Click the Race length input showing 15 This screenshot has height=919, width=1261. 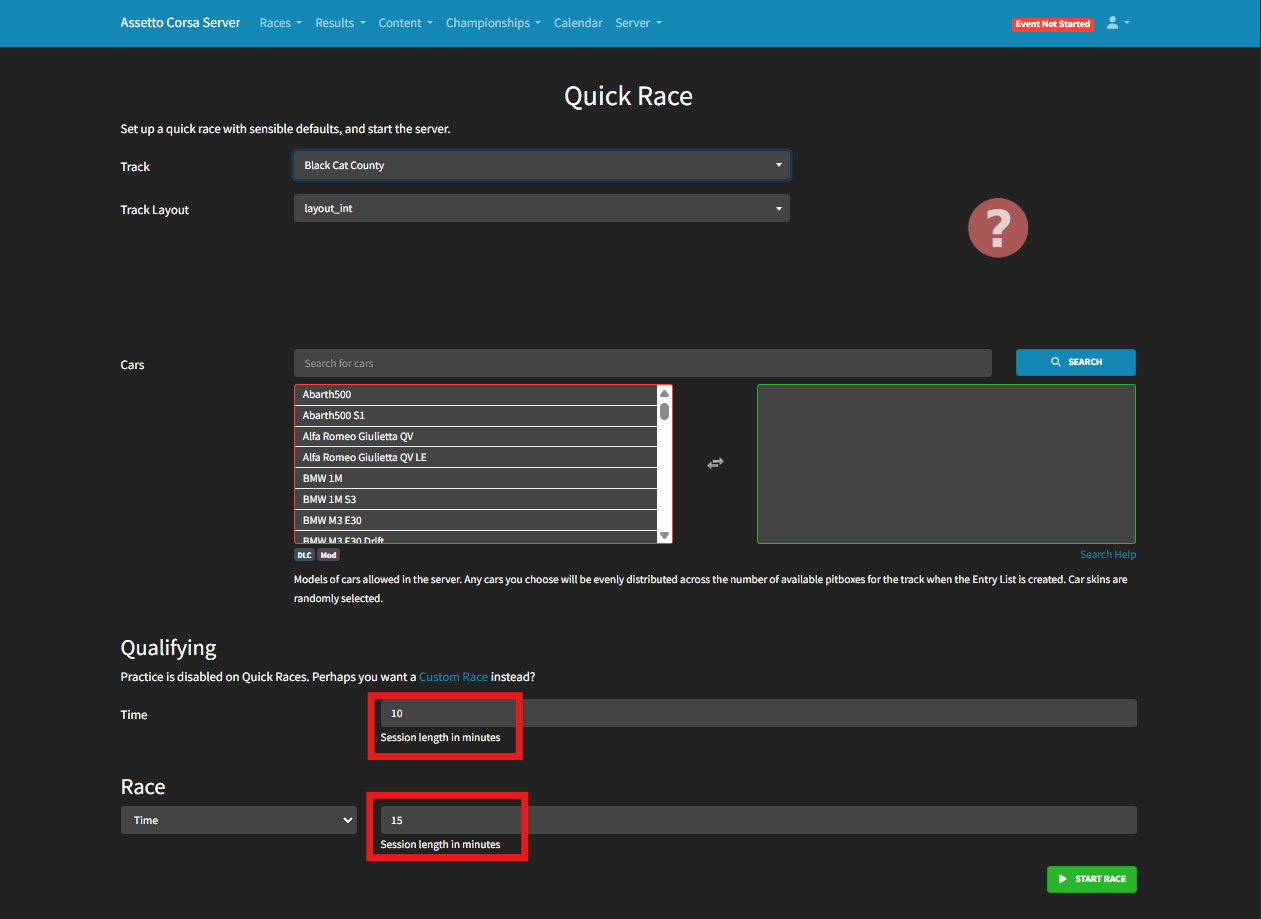pyautogui.click(x=758, y=820)
